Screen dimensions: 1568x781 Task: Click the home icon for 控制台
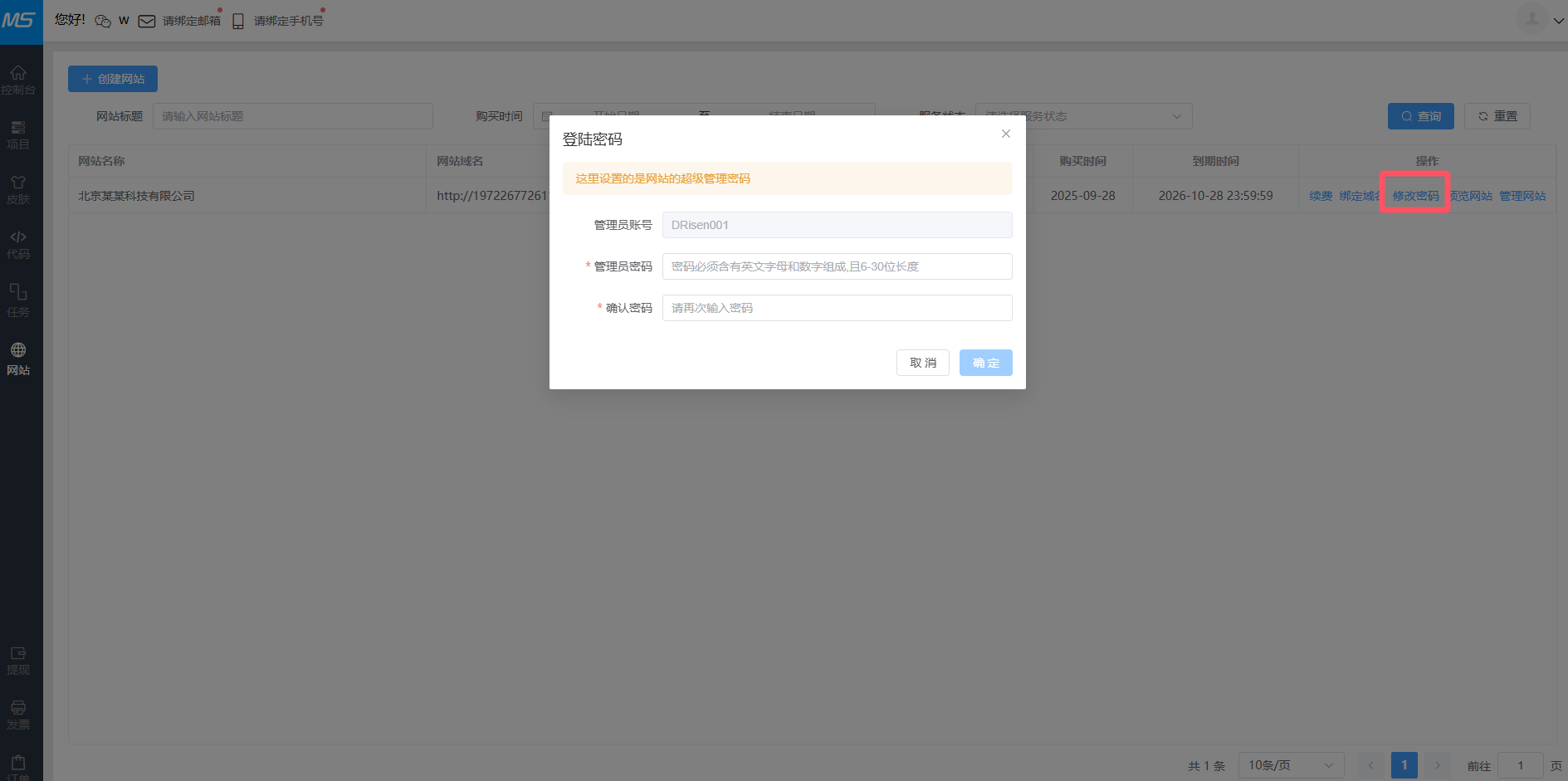(18, 74)
